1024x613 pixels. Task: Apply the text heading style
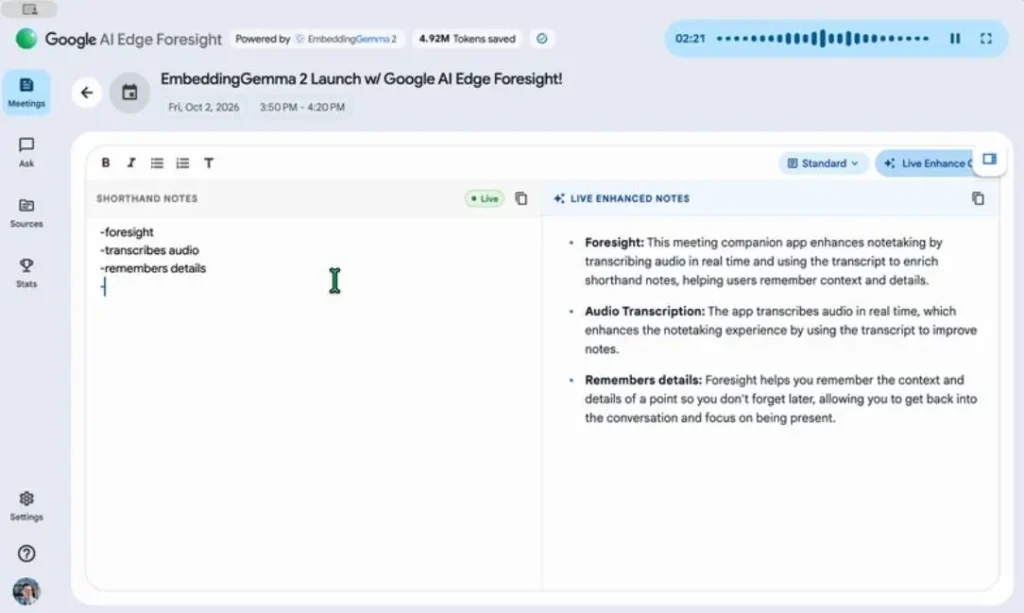click(x=208, y=163)
